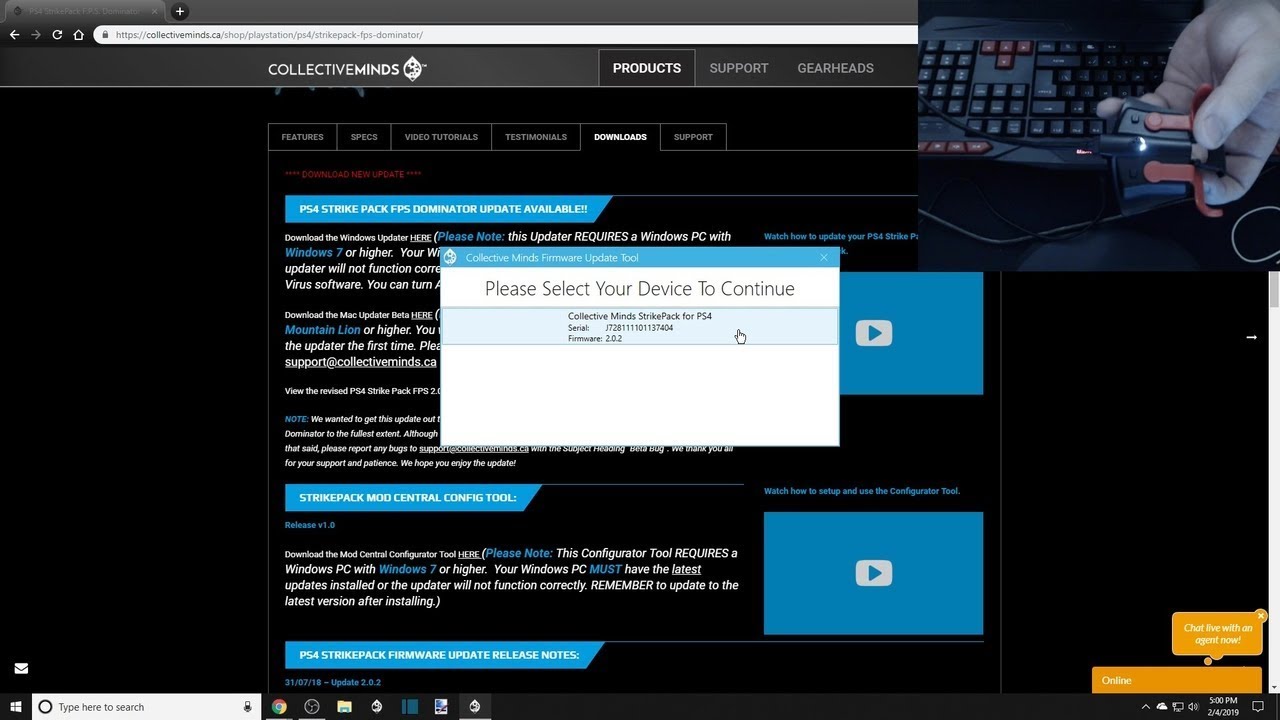Click the '31/07/18 – Update 2.0.2' text
Screen dimensions: 1280x720
(x=333, y=682)
